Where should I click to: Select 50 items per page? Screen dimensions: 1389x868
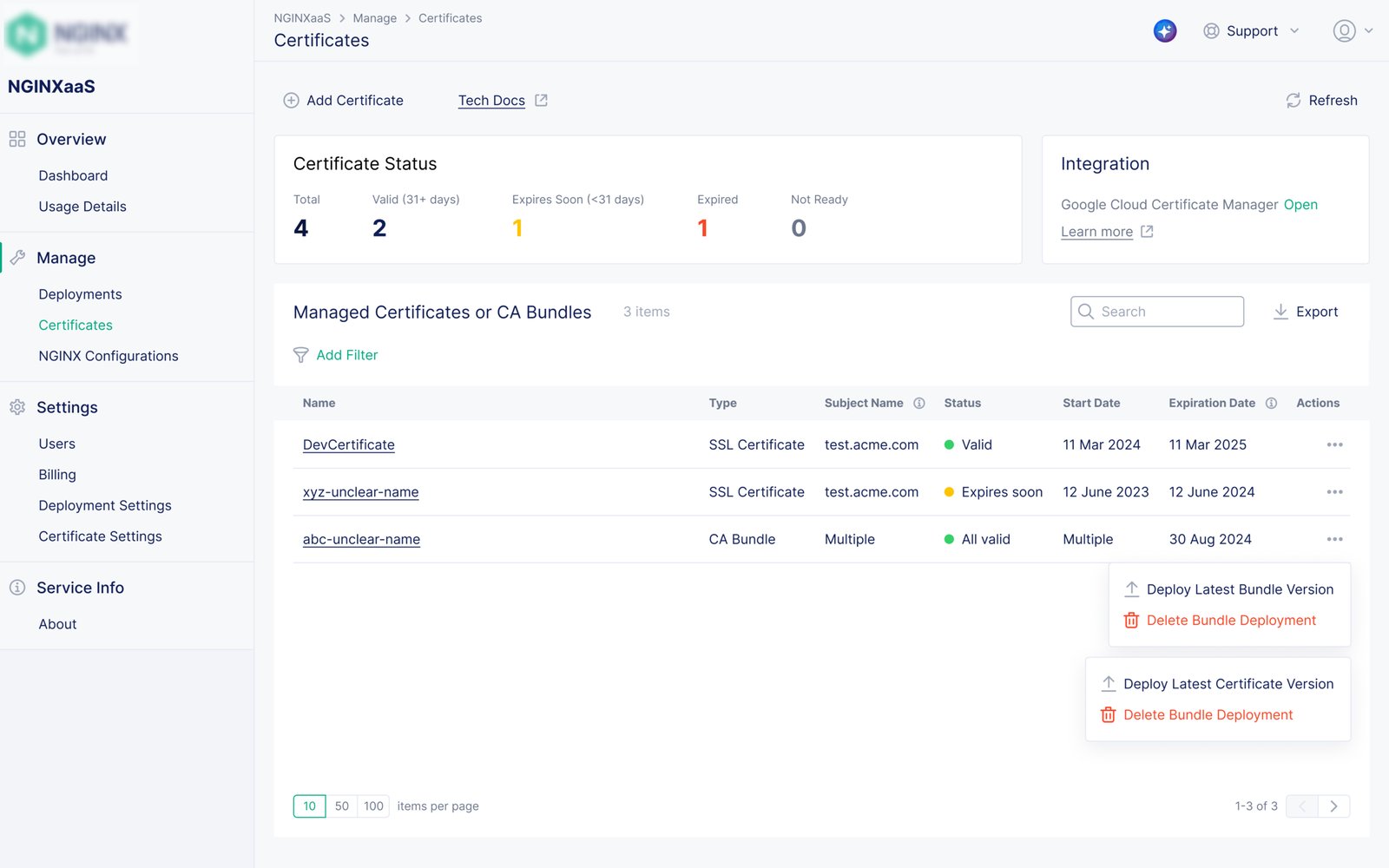[x=342, y=806]
